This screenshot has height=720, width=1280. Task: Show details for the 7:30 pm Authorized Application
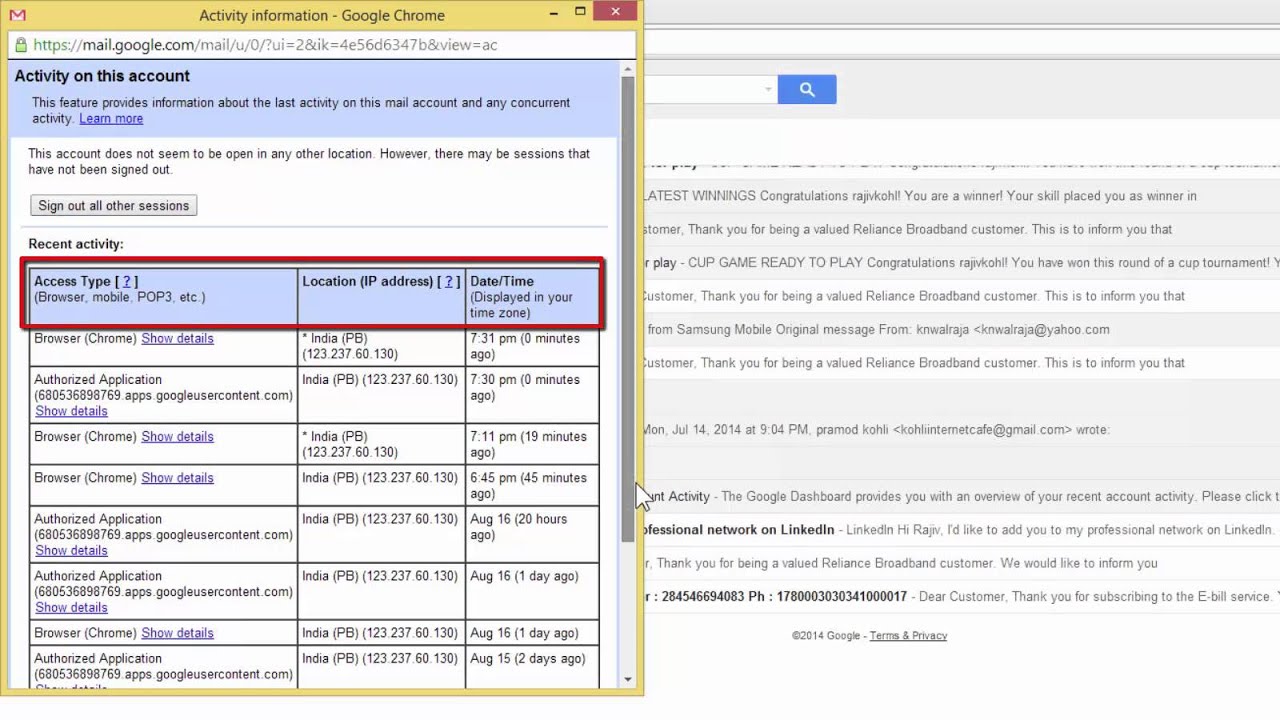tap(71, 411)
